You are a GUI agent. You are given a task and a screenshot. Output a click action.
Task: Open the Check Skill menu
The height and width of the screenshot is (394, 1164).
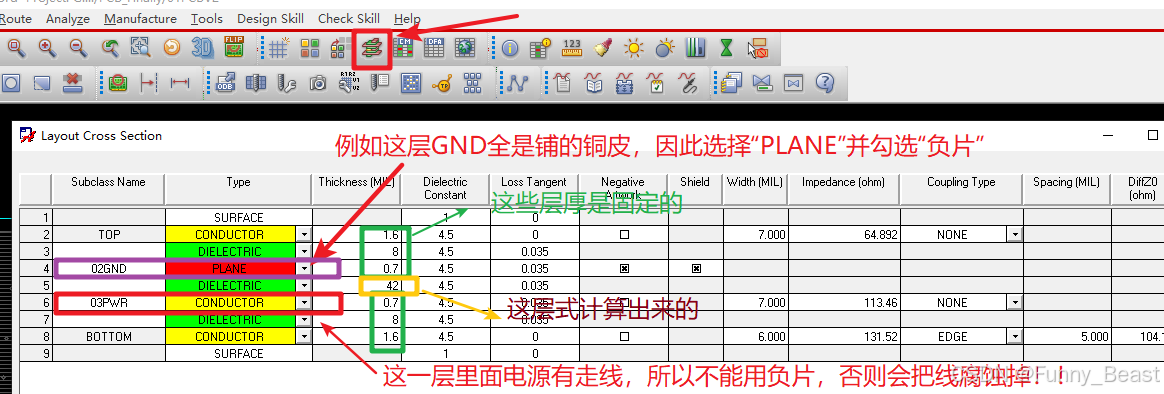[x=349, y=19]
